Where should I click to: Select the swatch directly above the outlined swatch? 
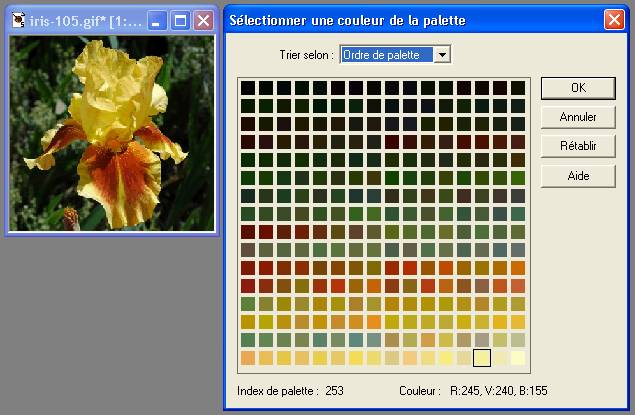click(482, 340)
